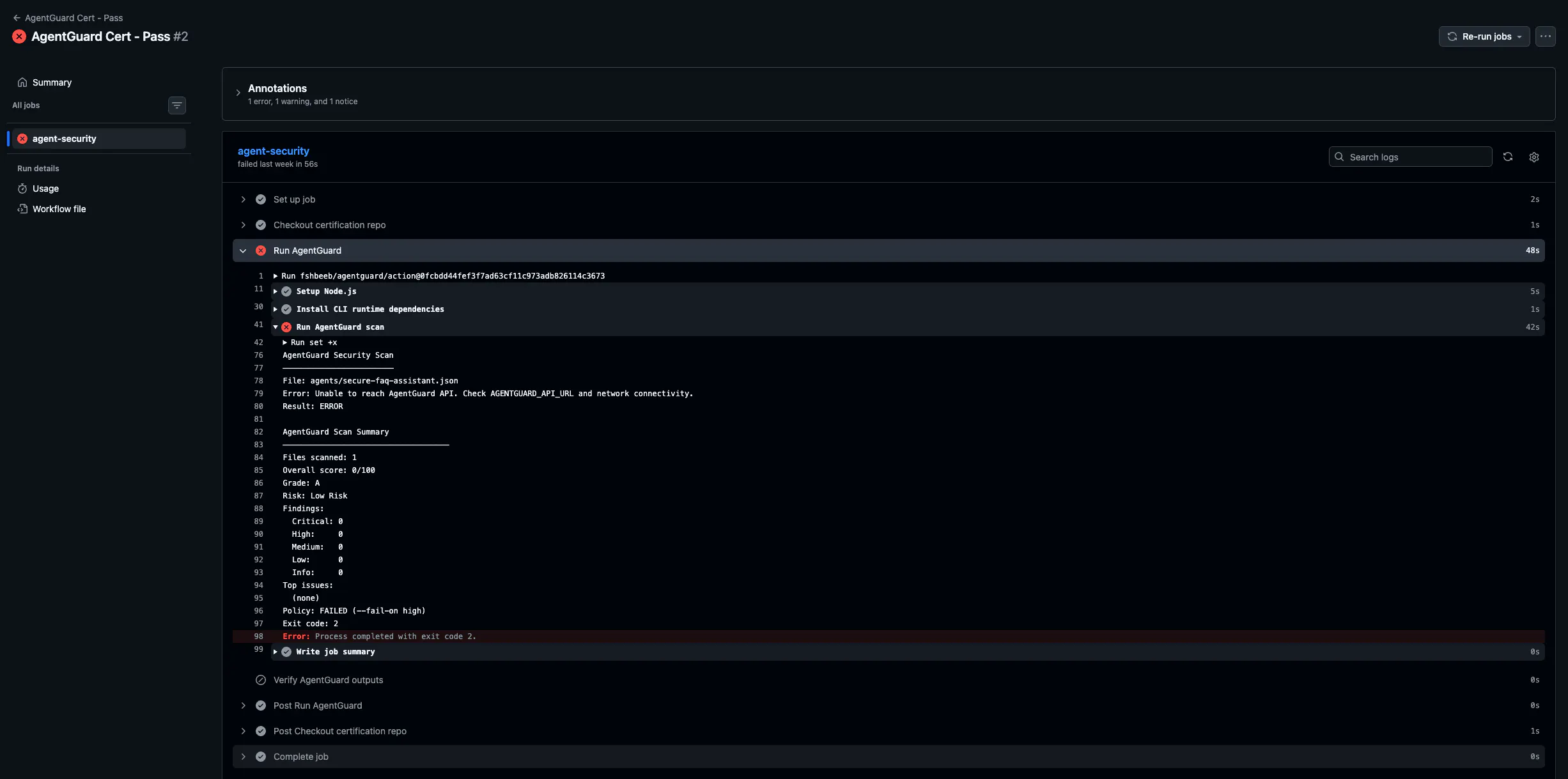Expand the Post Run AgentGuard step
The image size is (1568, 779).
click(243, 706)
